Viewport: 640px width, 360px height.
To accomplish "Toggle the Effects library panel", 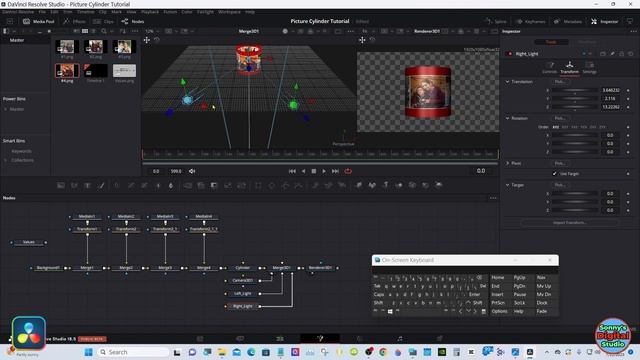I will coord(75,21).
